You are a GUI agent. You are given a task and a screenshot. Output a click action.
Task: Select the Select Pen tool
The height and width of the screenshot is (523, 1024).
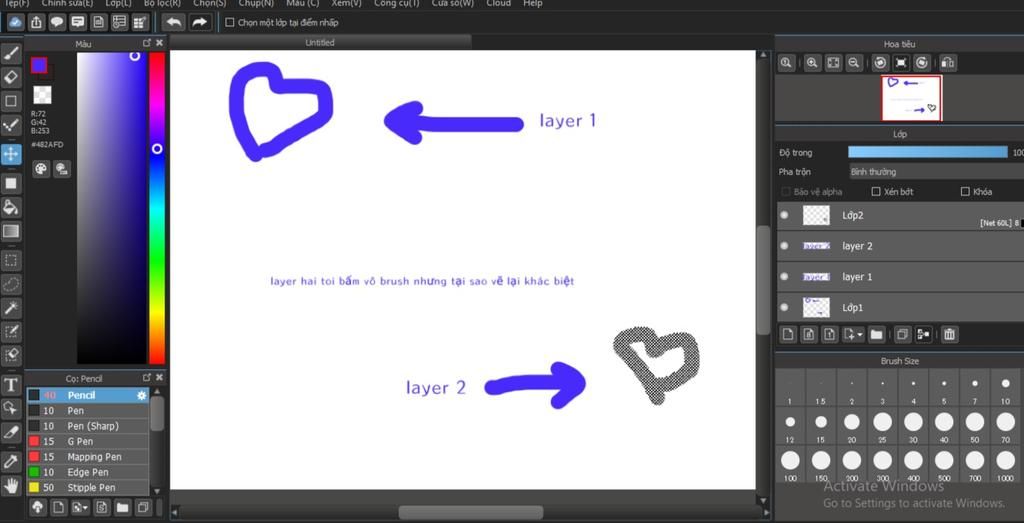tap(11, 331)
